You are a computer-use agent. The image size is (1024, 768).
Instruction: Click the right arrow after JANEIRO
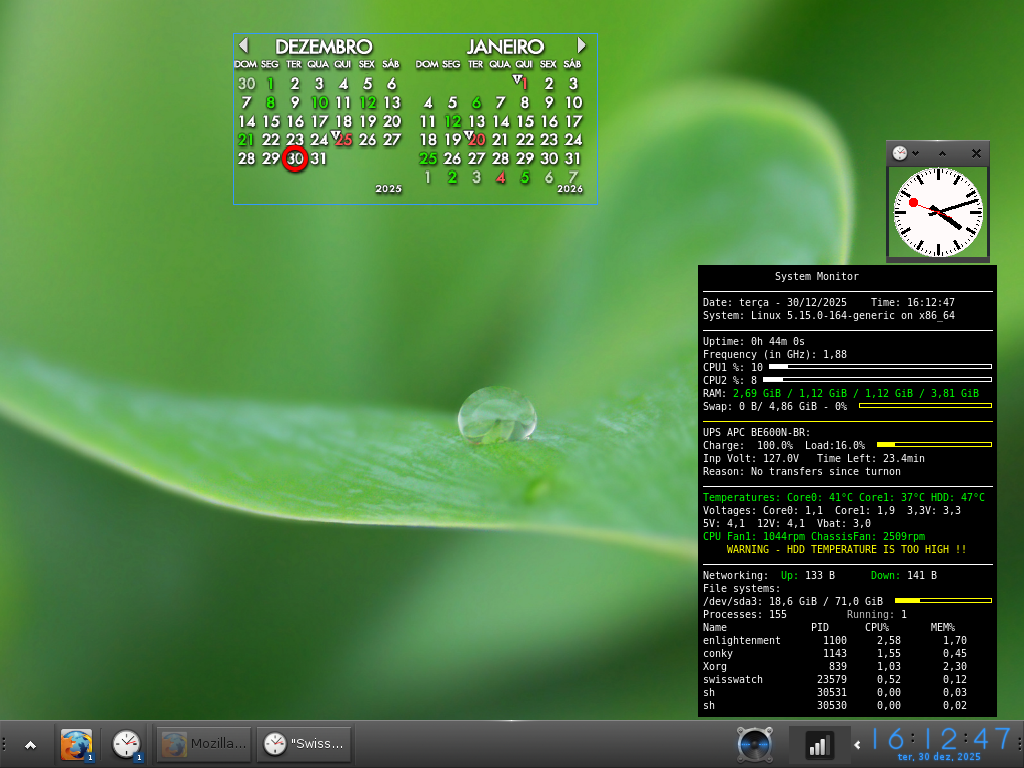[582, 46]
